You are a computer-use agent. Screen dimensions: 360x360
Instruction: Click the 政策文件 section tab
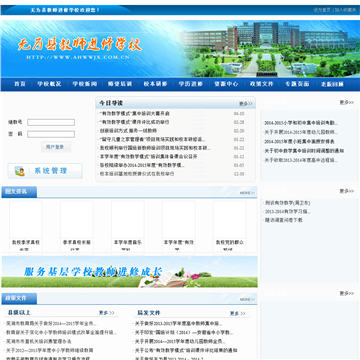19,298
